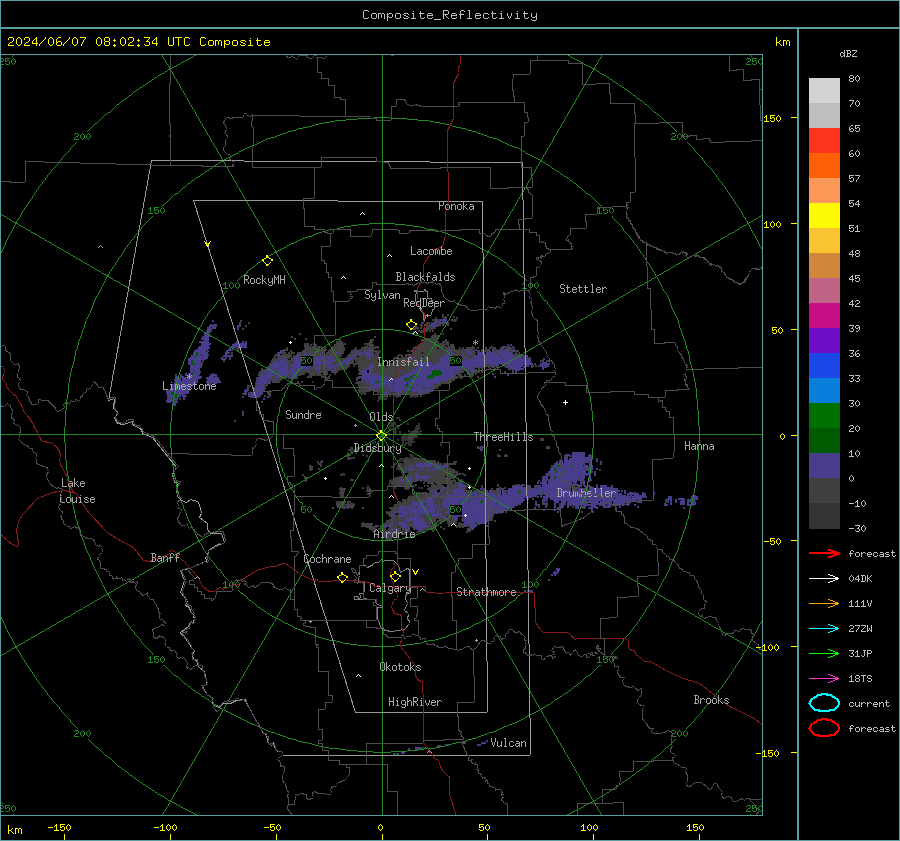Click the ThreeHills label
The width and height of the screenshot is (900, 841).
pos(503,437)
